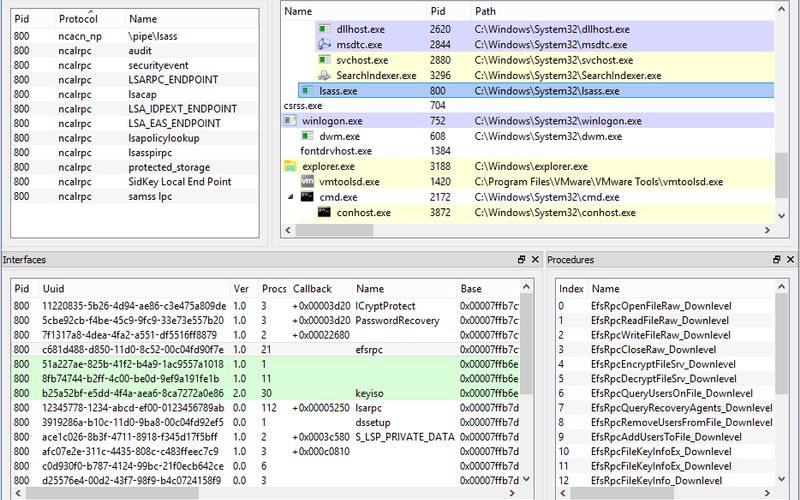This screenshot has height=500, width=800.
Task: Select EfsRpcFileKeyInfo_Downlevel procedure
Action: click(665, 481)
